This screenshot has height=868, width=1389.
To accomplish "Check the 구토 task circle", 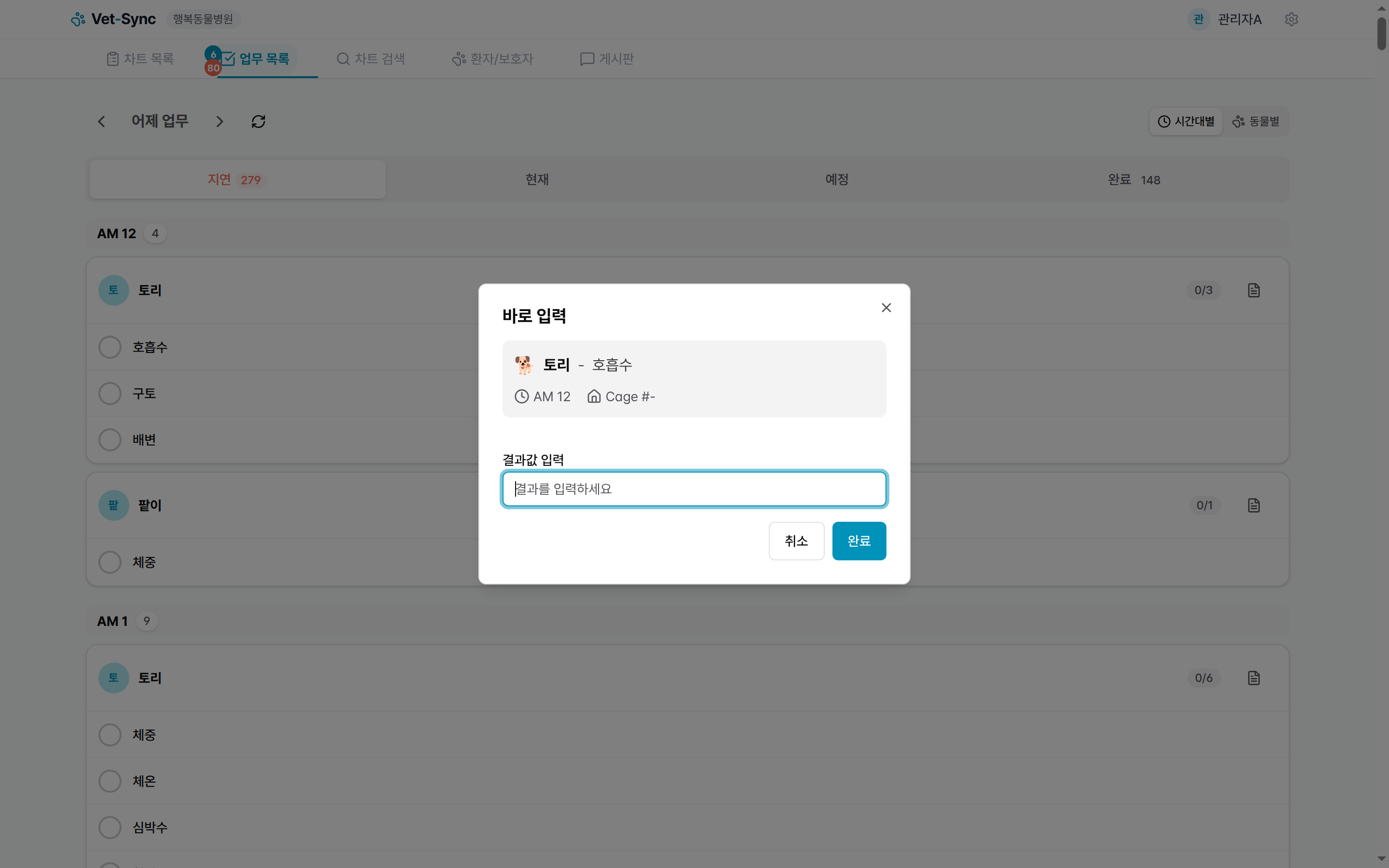I will click(109, 393).
